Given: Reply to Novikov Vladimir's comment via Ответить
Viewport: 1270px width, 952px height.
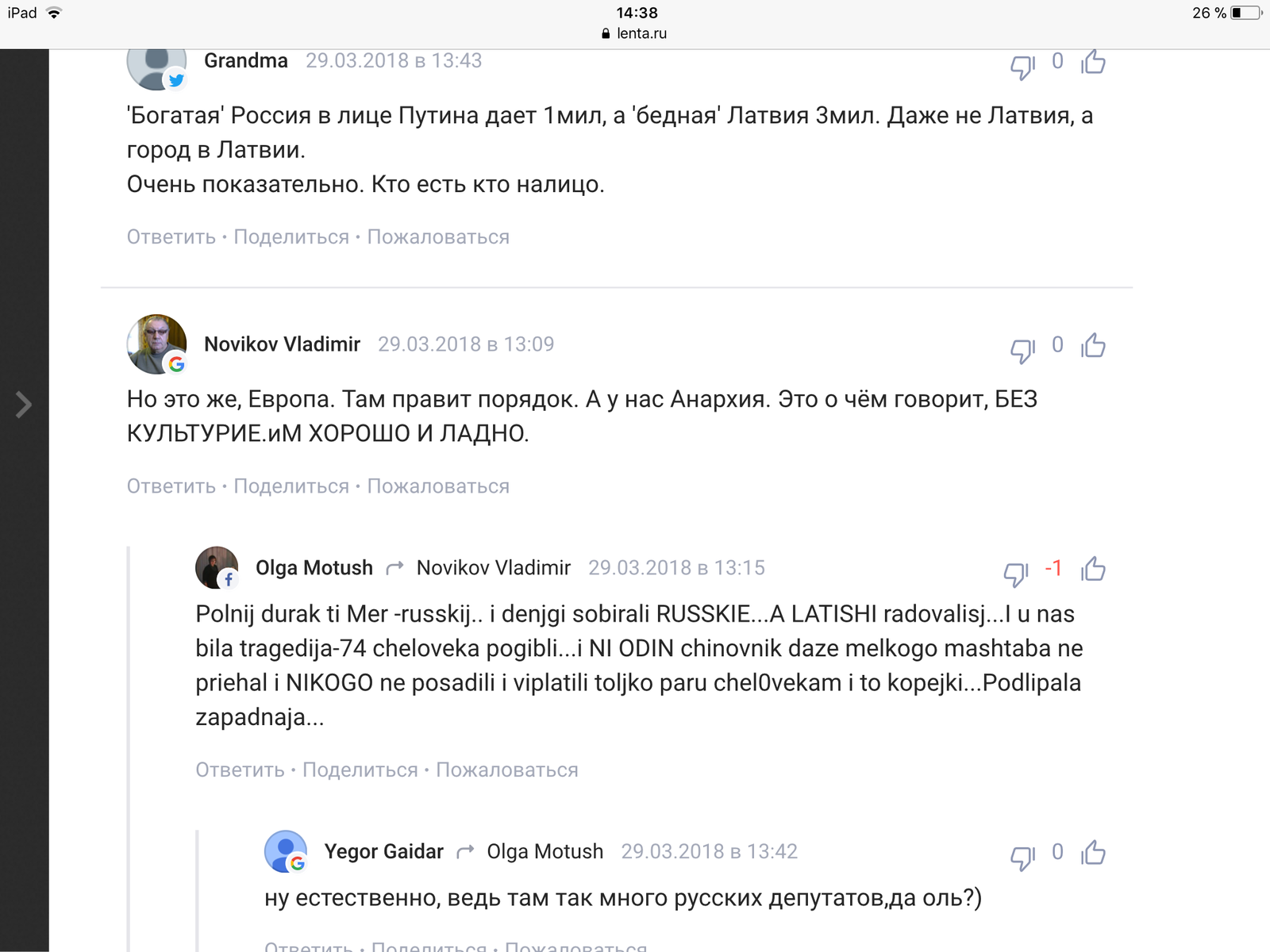Looking at the screenshot, I should tap(171, 486).
